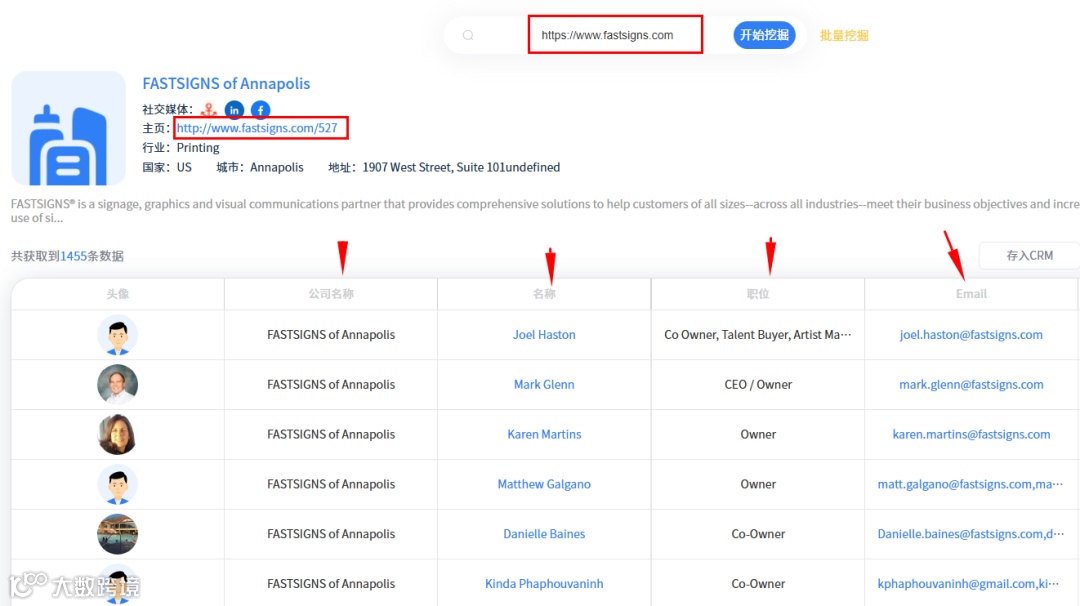This screenshot has height=606, width=1080.
Task: Open the red anchor social media icon
Action: 208,109
